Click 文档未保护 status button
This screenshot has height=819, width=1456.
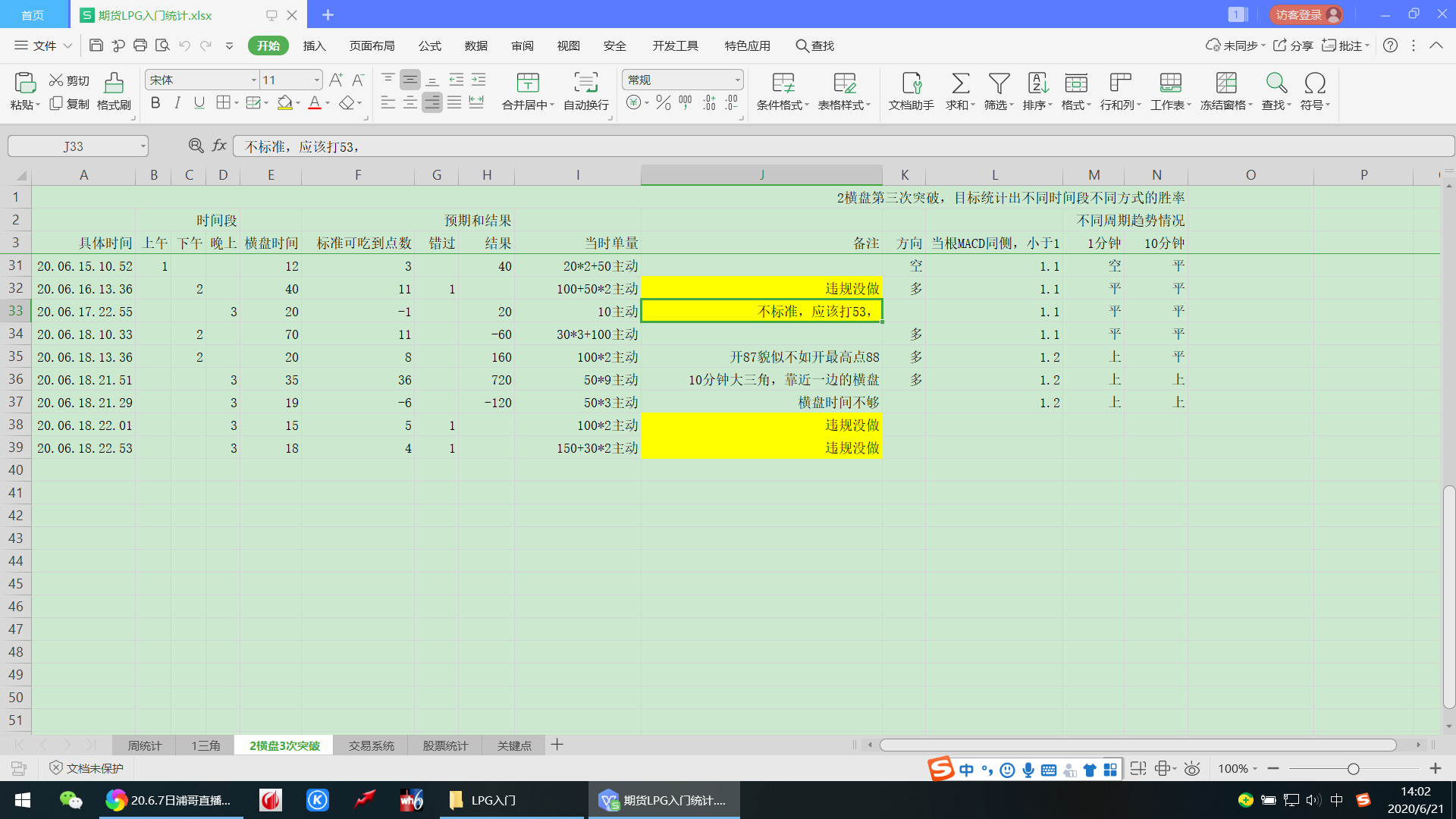[86, 768]
